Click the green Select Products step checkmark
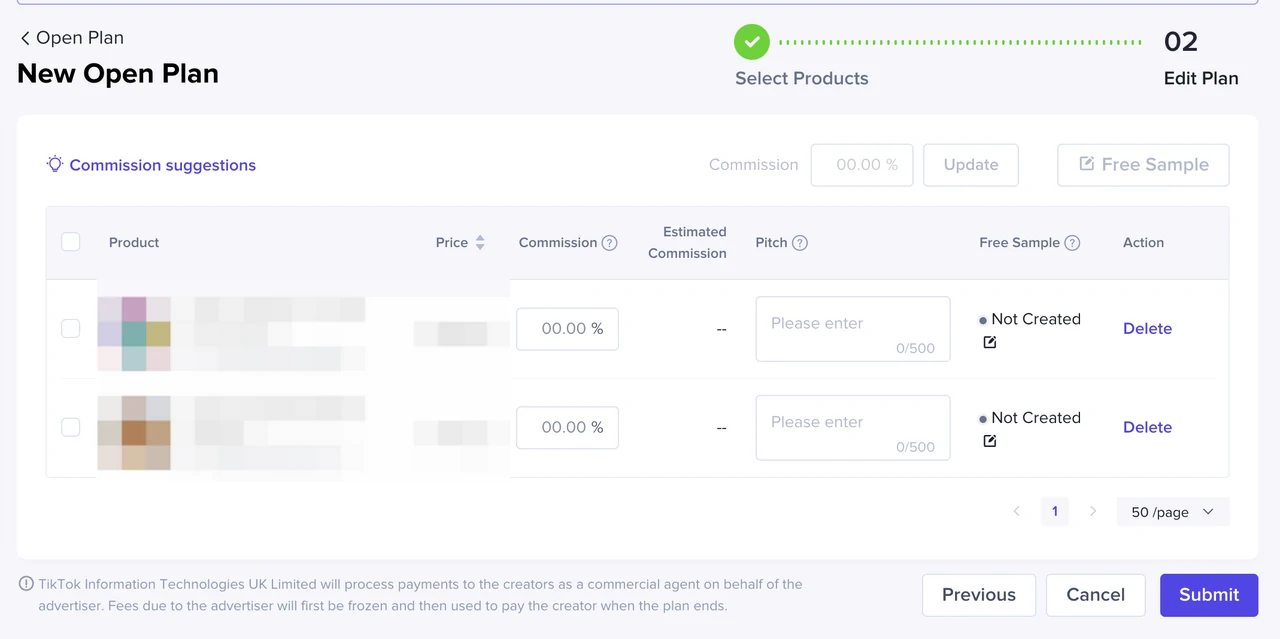This screenshot has width=1280, height=639. point(752,42)
